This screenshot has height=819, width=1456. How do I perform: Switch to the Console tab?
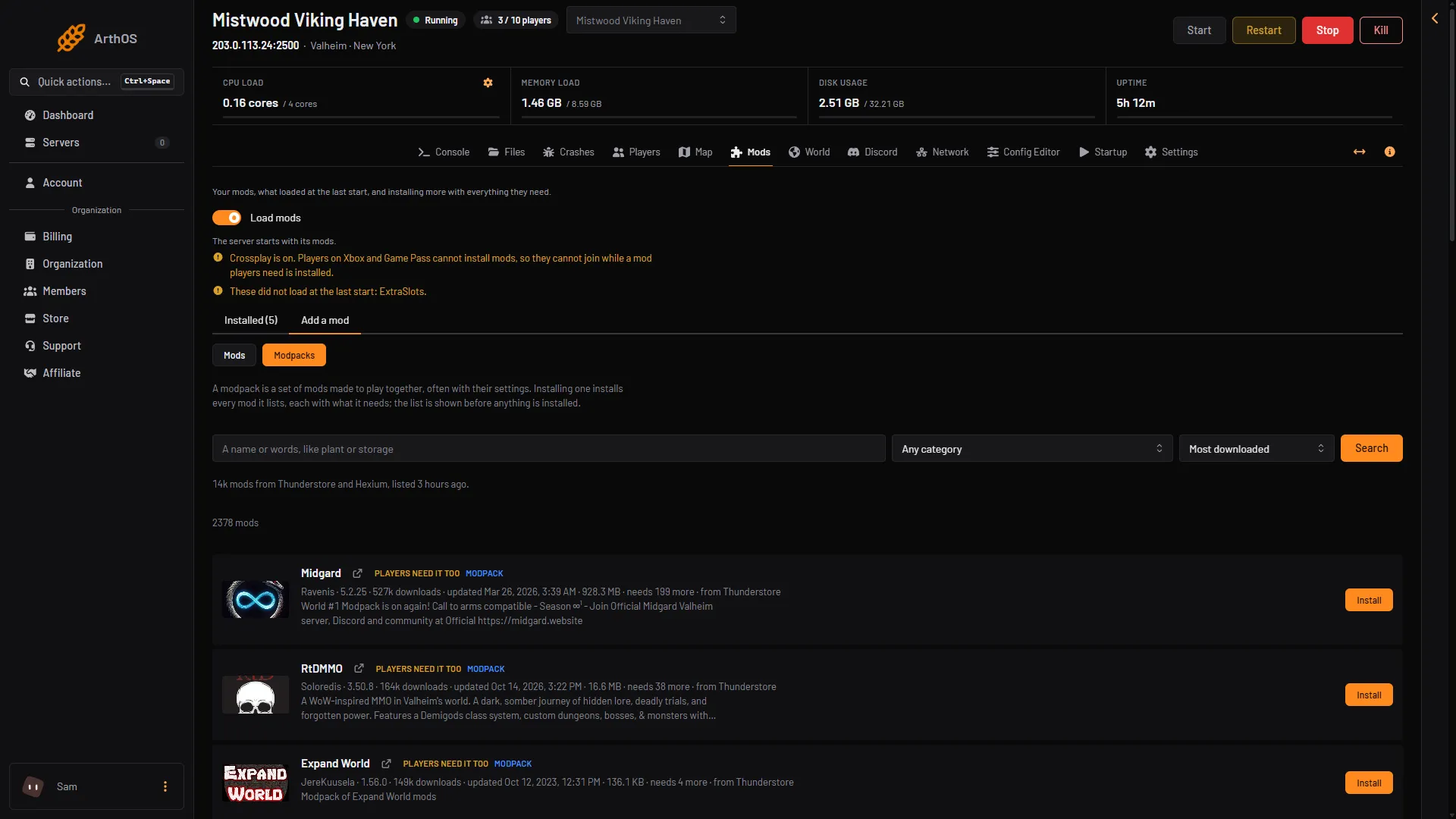coord(444,152)
